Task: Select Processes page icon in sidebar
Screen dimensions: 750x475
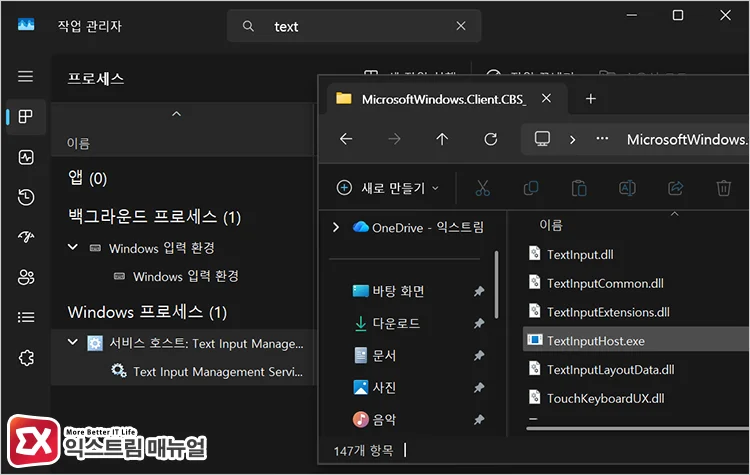Action: pyautogui.click(x=25, y=116)
